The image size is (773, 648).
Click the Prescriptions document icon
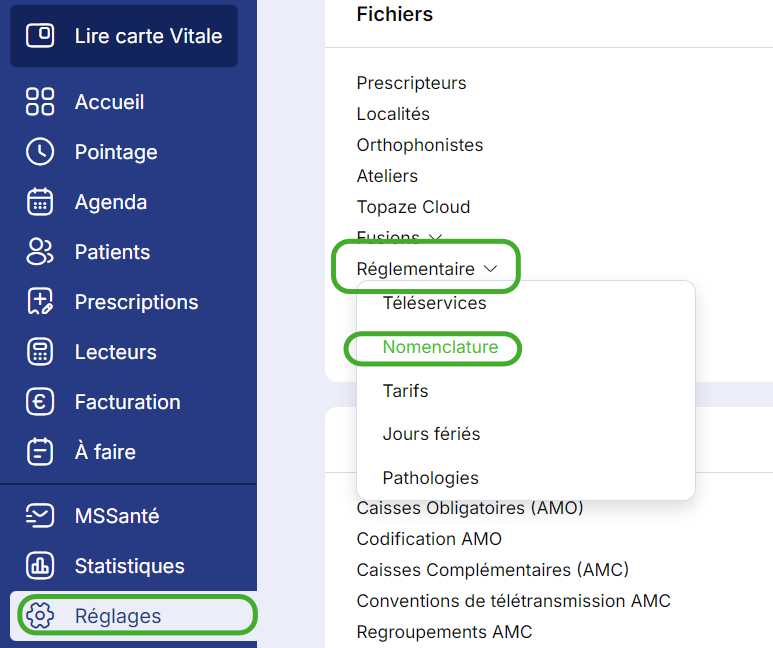[x=40, y=301]
